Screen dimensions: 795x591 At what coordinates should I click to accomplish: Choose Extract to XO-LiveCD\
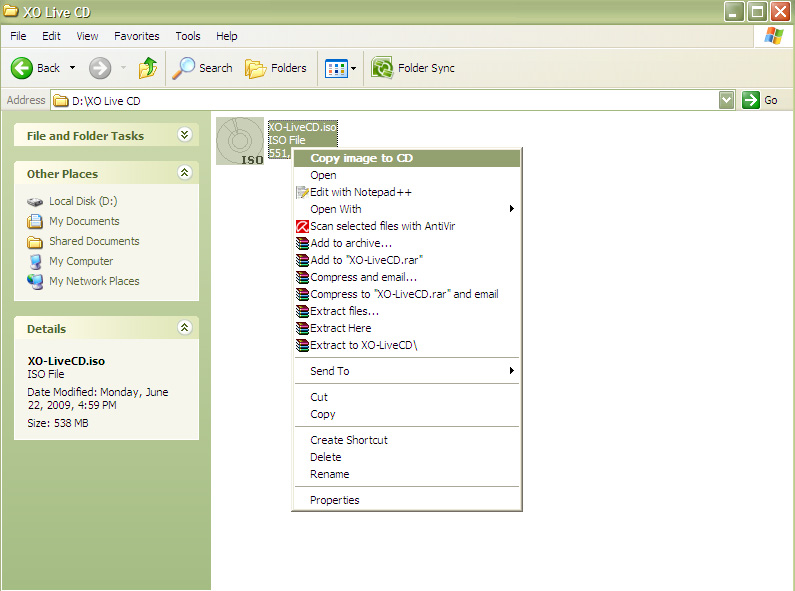[407, 345]
